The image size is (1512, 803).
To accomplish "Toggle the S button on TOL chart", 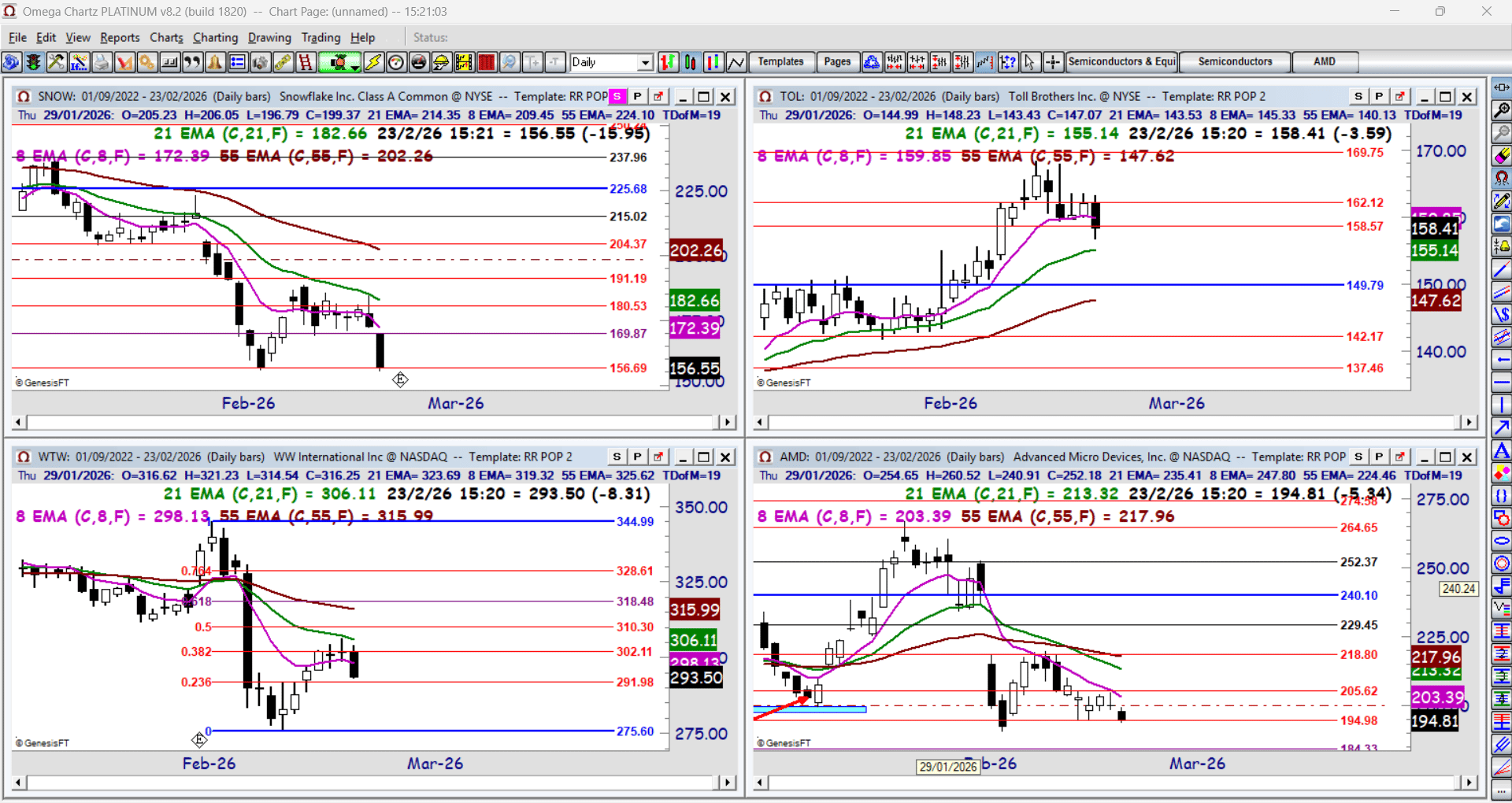I will pyautogui.click(x=1358, y=96).
